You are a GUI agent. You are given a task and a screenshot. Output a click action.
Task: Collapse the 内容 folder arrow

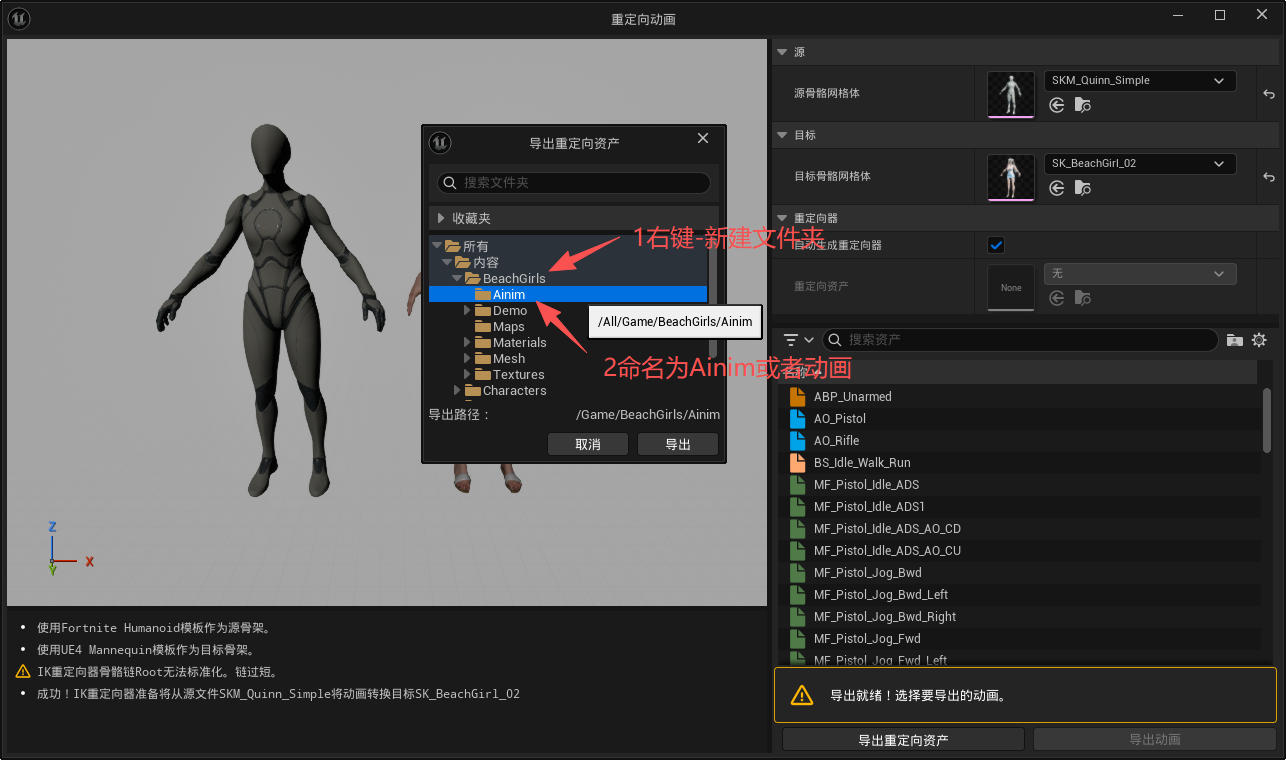[447, 262]
